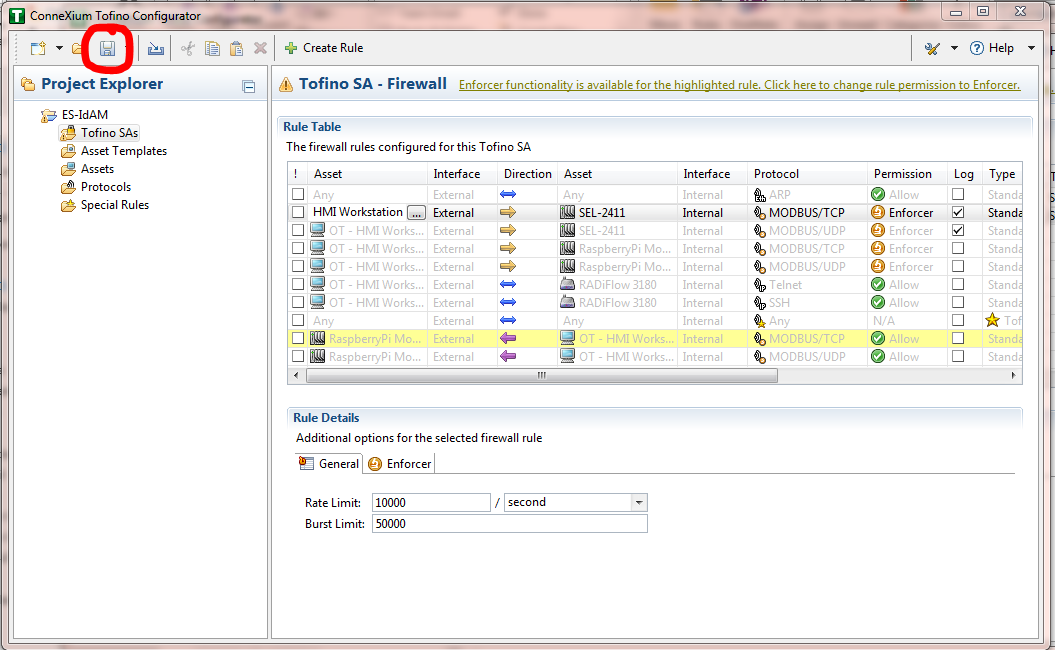The width and height of the screenshot is (1055, 650).
Task: Click the Create Rule button
Action: pos(324,48)
